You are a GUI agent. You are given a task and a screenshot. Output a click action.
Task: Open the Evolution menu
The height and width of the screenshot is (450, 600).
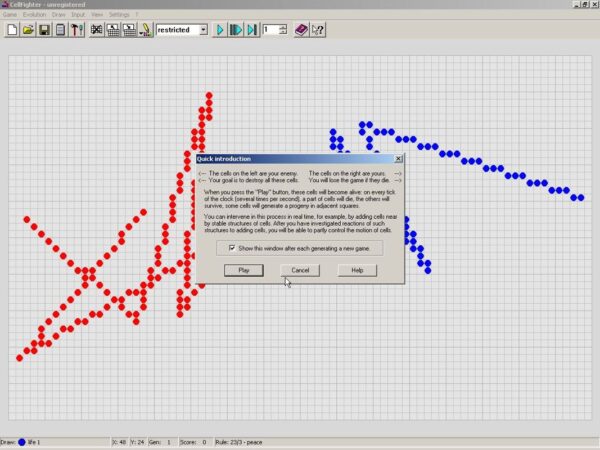[x=34, y=15]
